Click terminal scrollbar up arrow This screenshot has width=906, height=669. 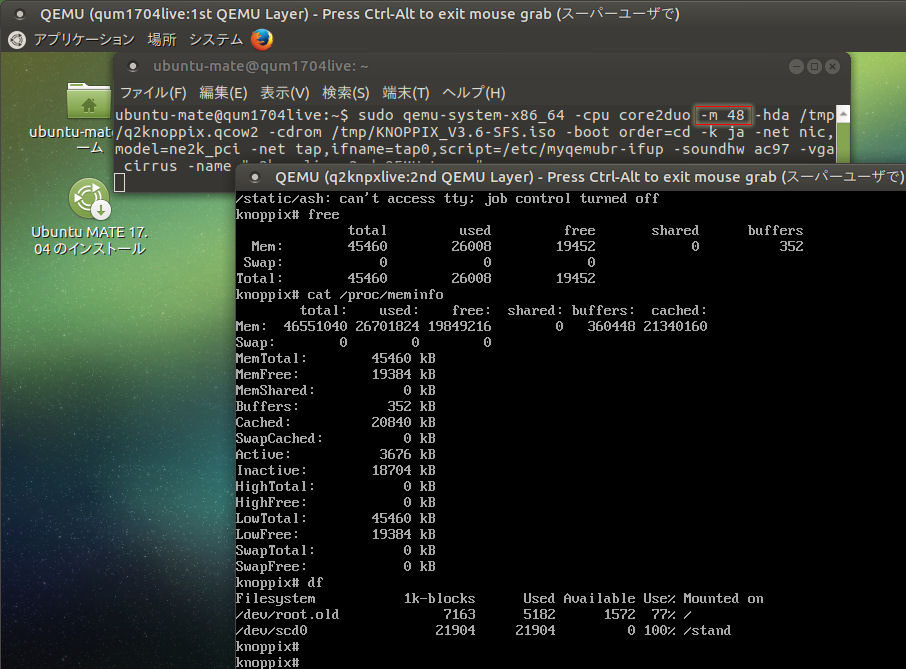[844, 114]
